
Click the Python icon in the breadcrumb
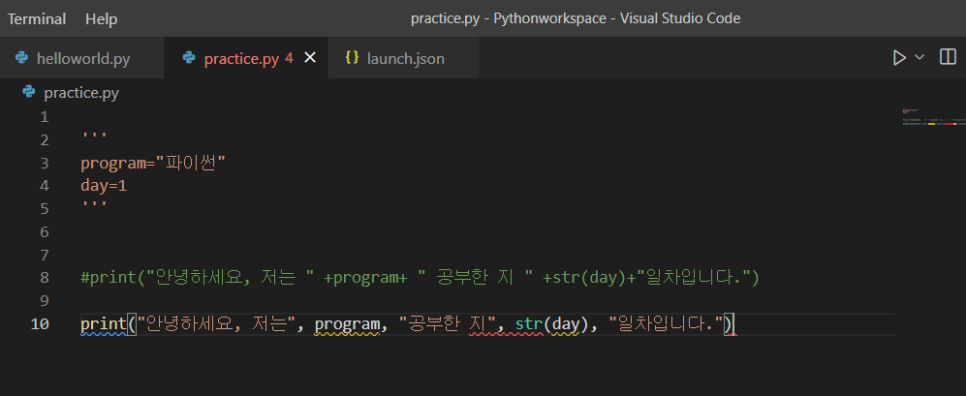[28, 92]
